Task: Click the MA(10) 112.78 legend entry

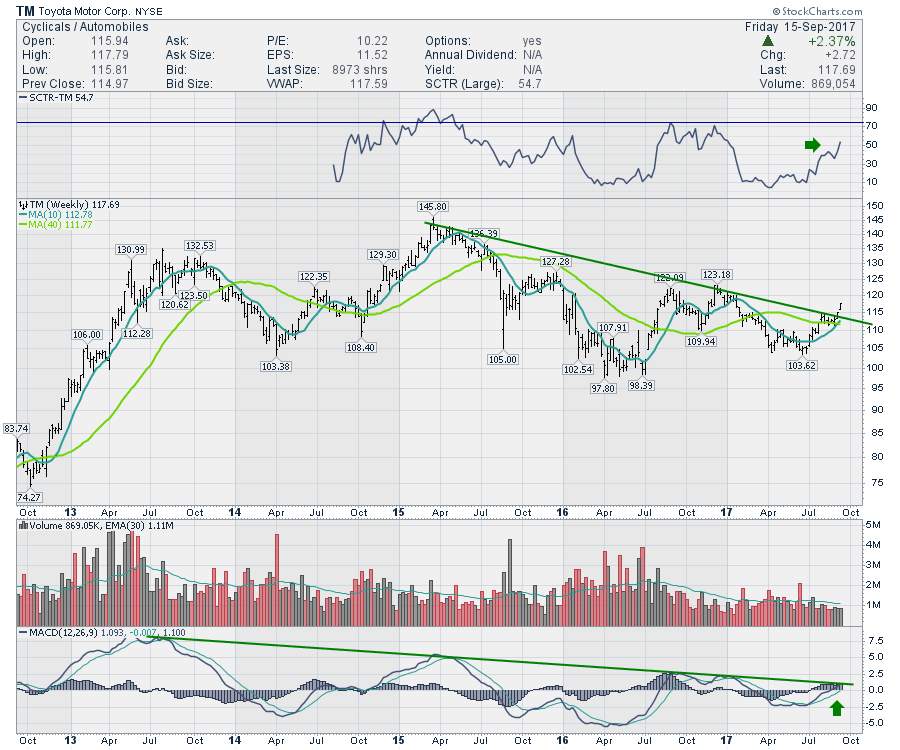Action: click(56, 215)
